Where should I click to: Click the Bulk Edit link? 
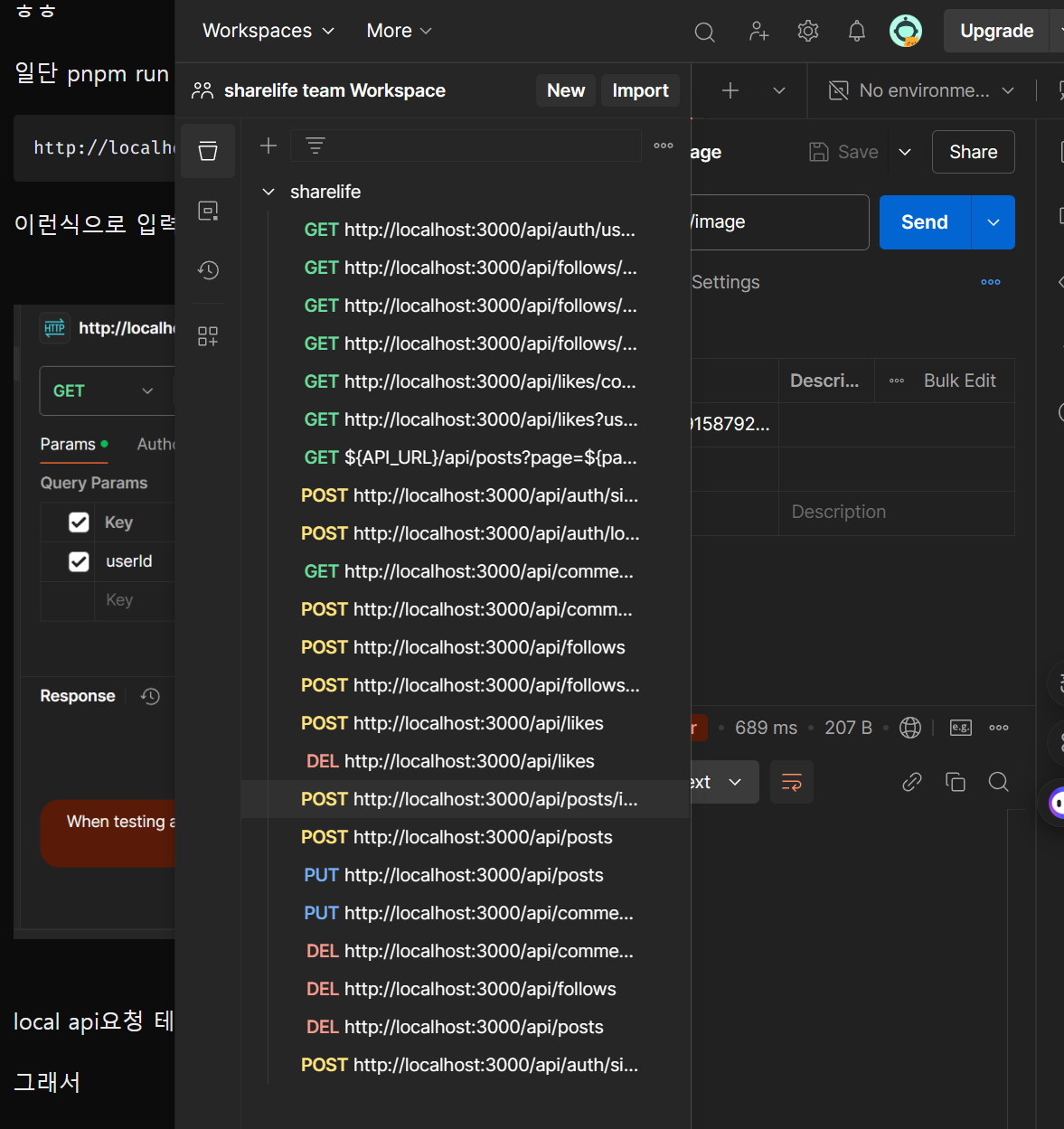pyautogui.click(x=959, y=381)
